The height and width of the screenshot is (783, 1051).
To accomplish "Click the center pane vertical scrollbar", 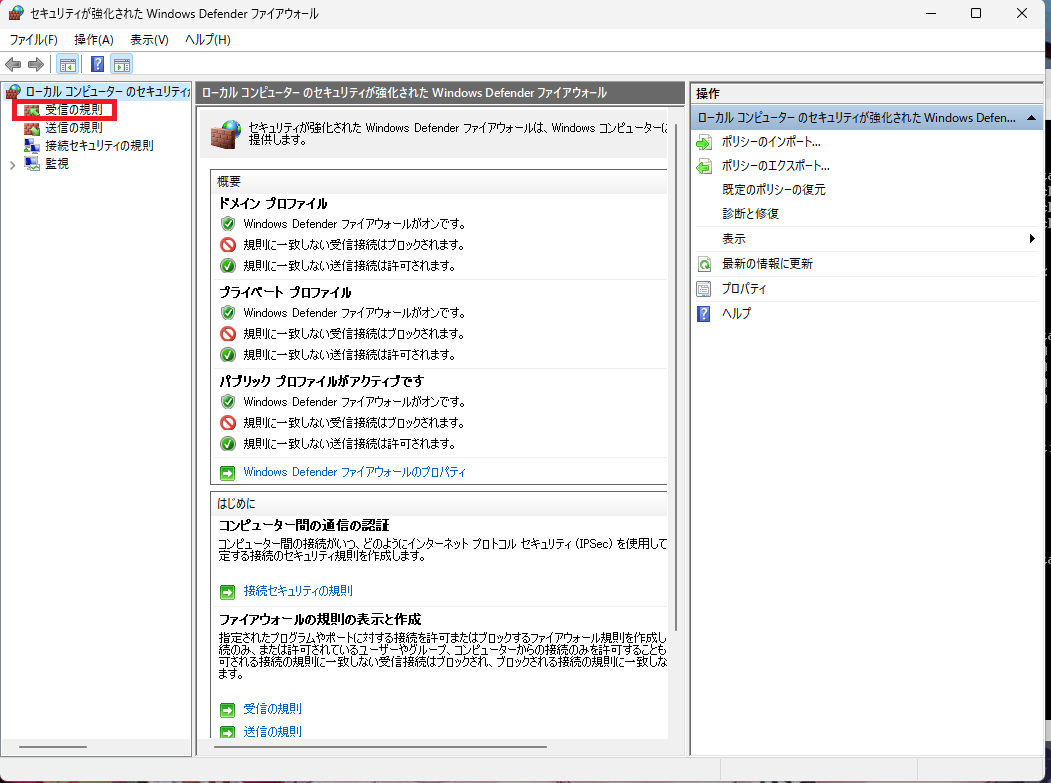I will [x=676, y=377].
